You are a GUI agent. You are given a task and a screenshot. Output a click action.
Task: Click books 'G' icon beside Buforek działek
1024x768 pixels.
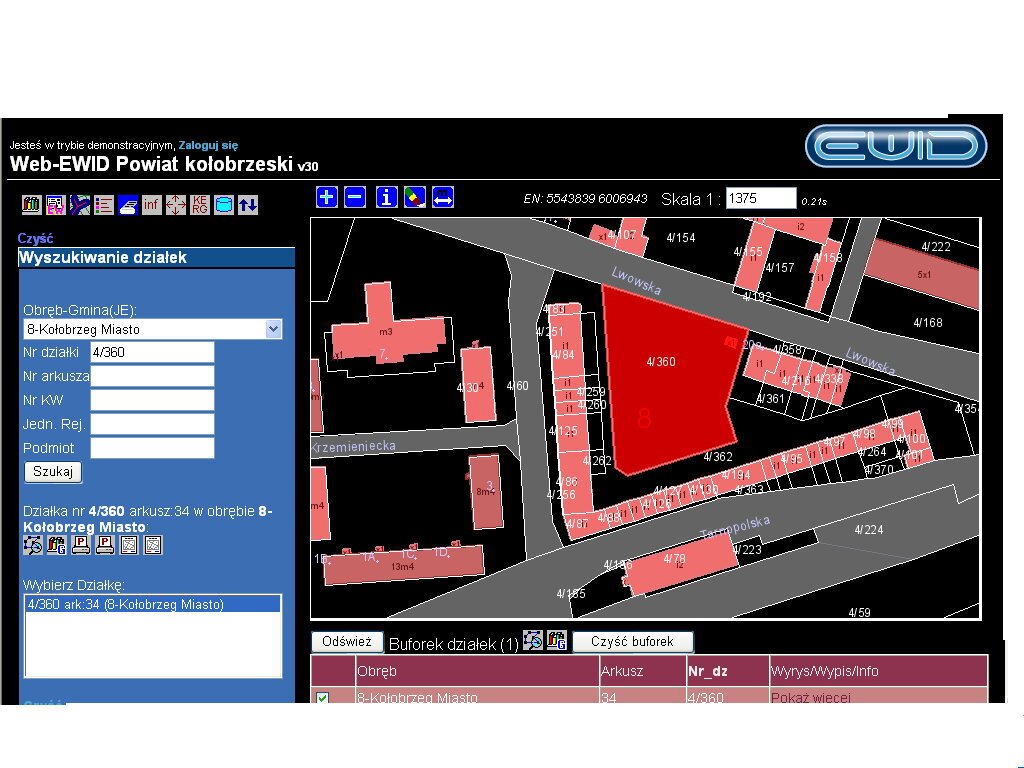click(x=557, y=641)
